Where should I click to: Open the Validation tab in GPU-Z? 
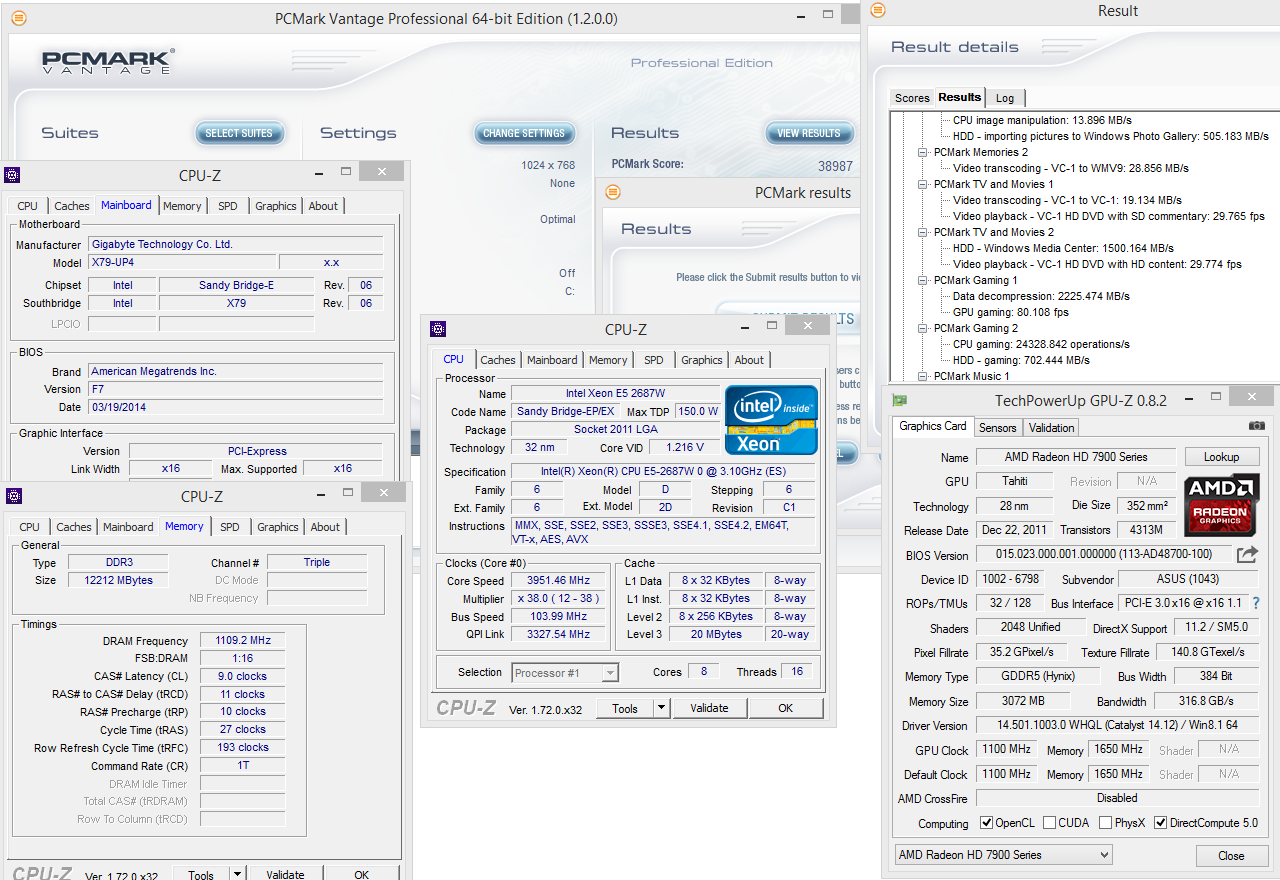coord(1051,428)
